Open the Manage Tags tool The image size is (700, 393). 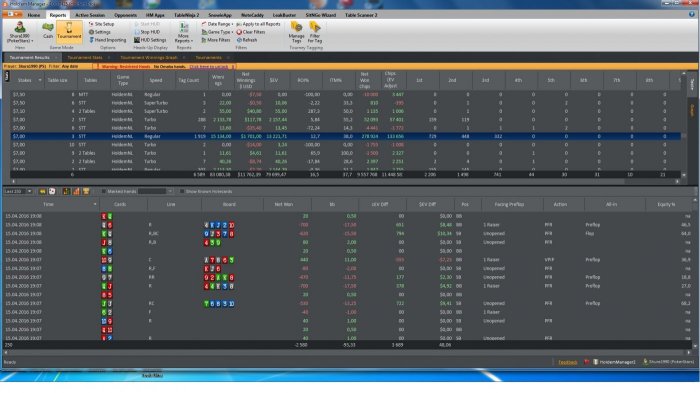(x=296, y=32)
